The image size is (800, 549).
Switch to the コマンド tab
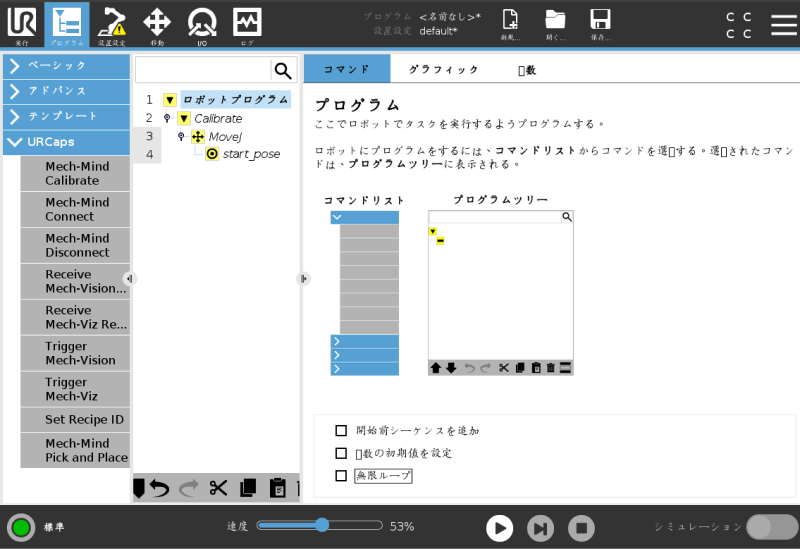(x=347, y=69)
